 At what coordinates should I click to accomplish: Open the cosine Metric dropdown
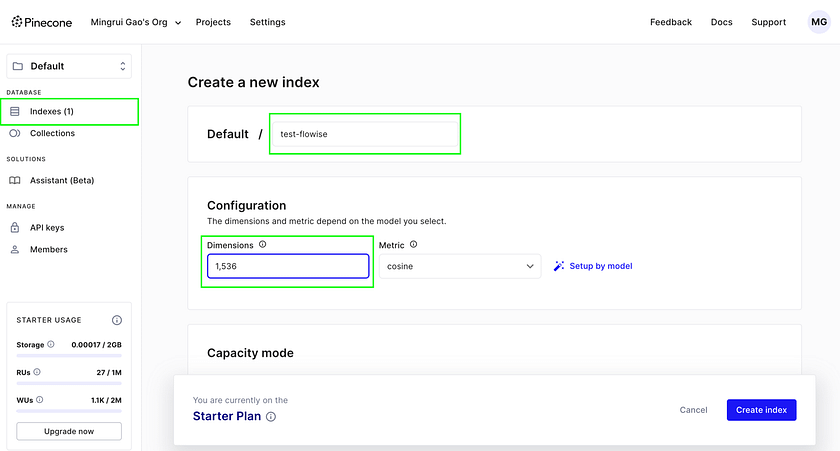click(x=460, y=266)
